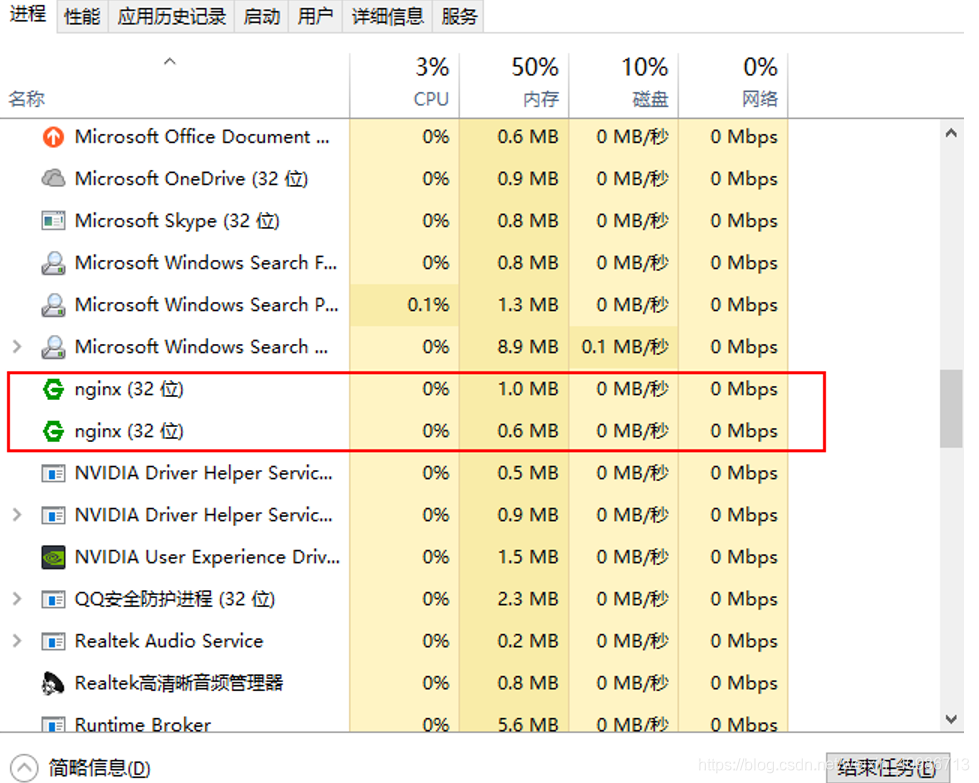The height and width of the screenshot is (783, 979).
Task: Click the 简略信息(D) link
Action: click(x=100, y=768)
